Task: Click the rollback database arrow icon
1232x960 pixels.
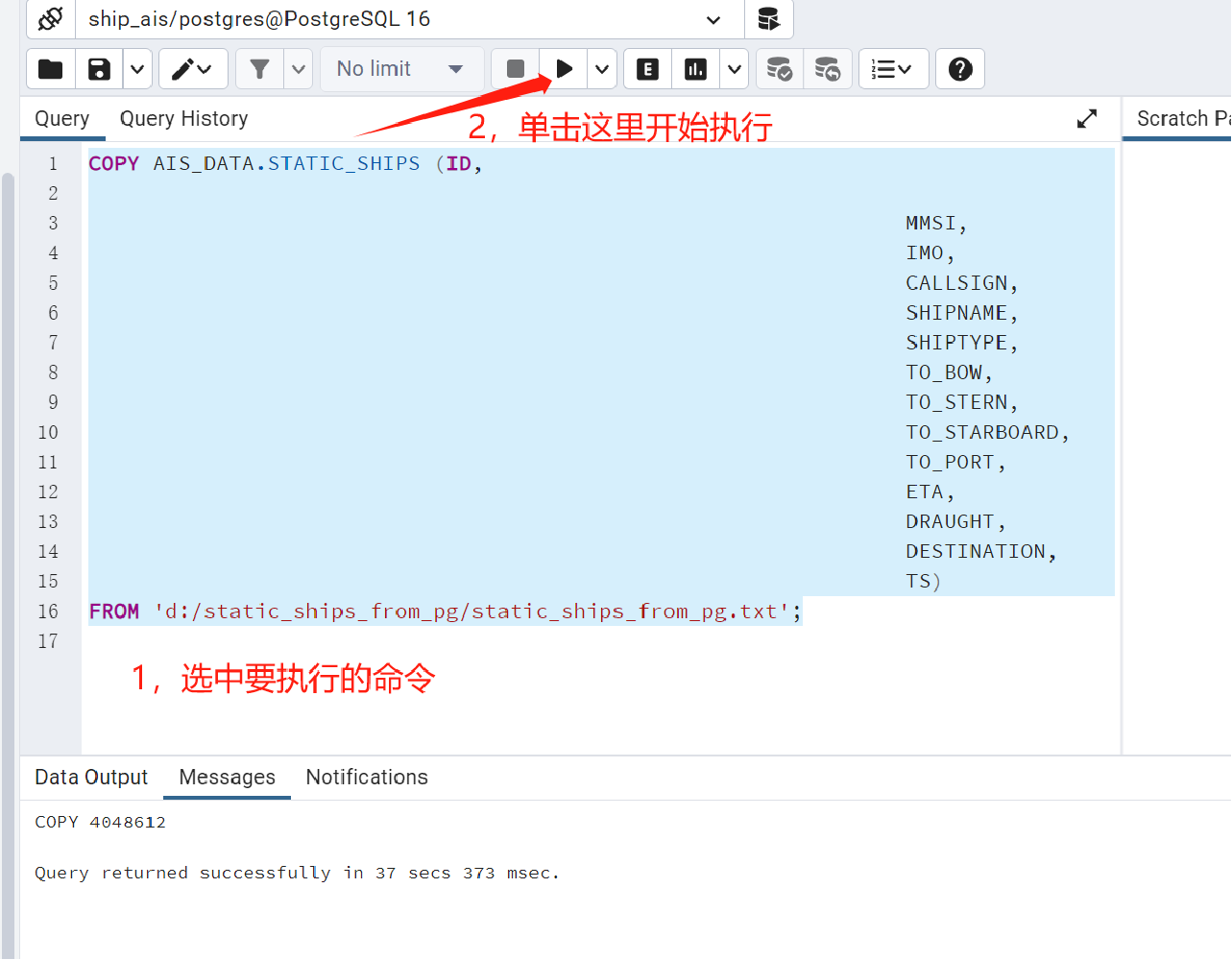Action: pyautogui.click(x=828, y=69)
